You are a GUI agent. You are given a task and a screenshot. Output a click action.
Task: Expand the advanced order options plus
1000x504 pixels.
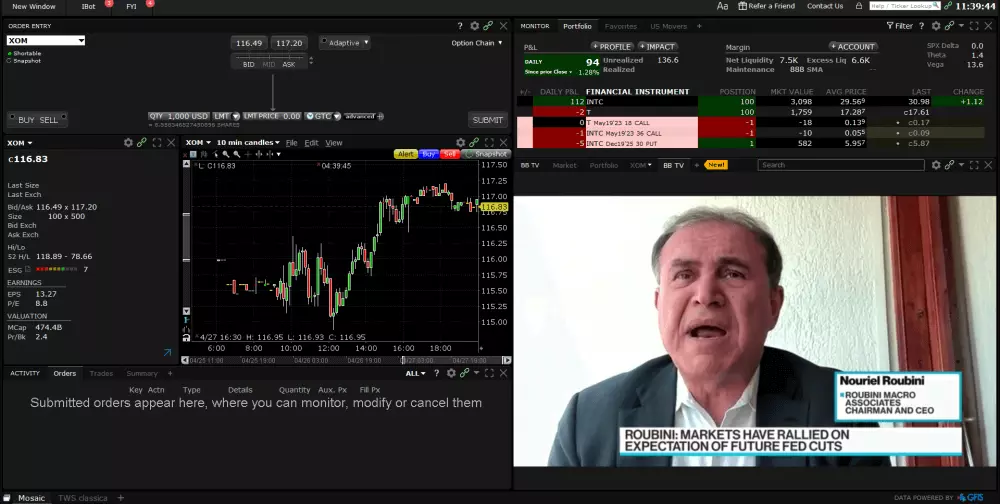tap(380, 116)
